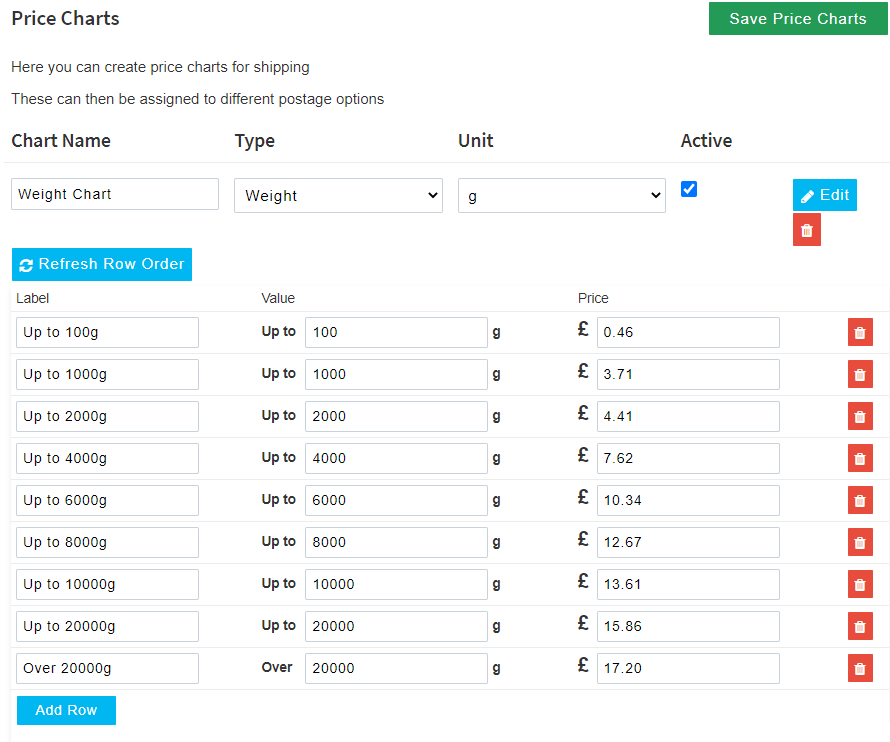The image size is (890, 742).
Task: Remove the 'Up to 20000g' row
Action: point(860,626)
